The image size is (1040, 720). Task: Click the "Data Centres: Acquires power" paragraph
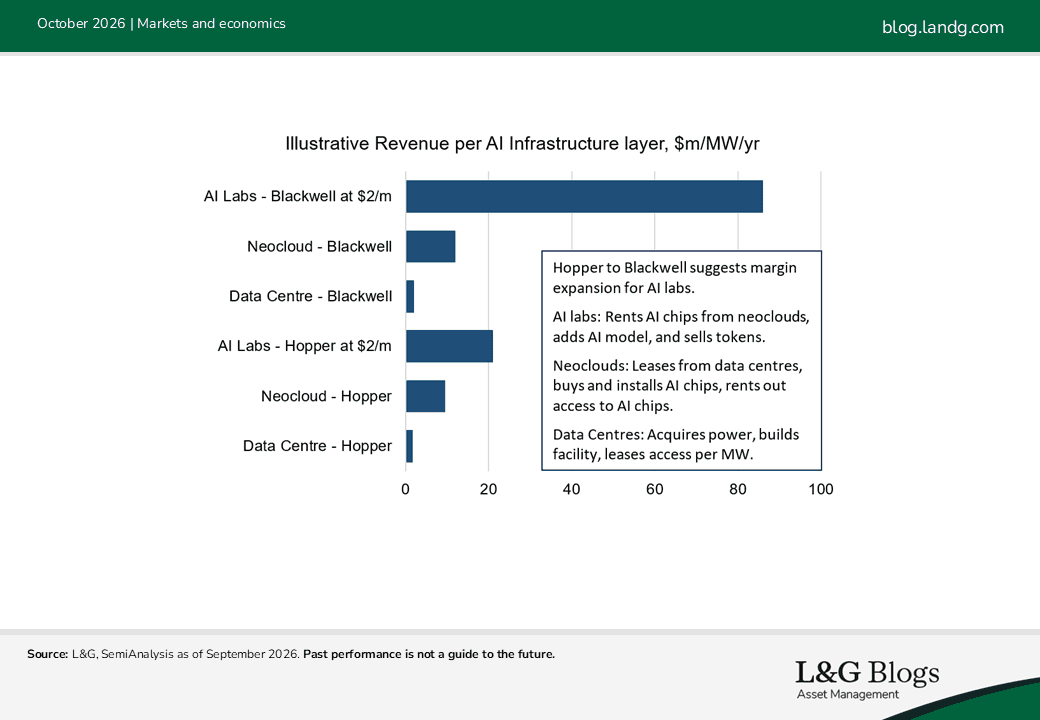(x=676, y=445)
